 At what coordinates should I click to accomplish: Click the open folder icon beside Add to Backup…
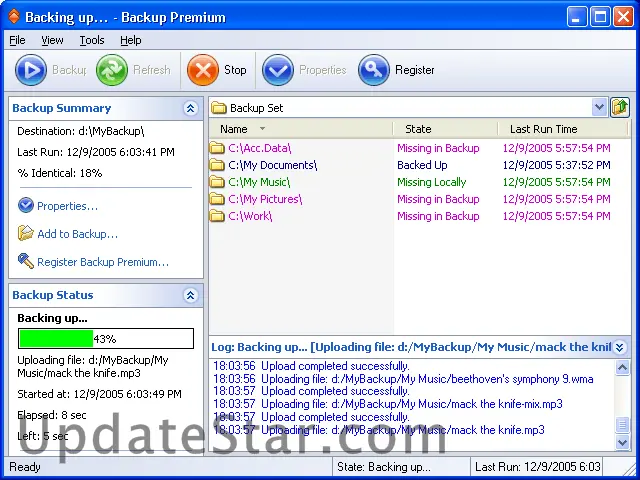[x=26, y=233]
